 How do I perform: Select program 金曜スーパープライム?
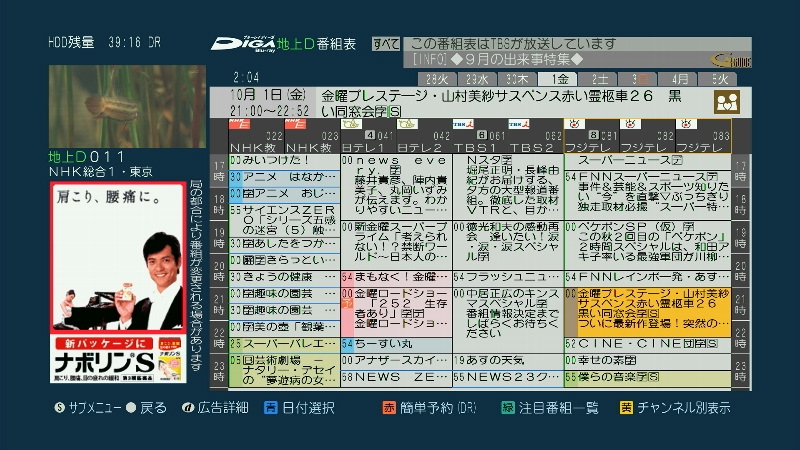396,245
